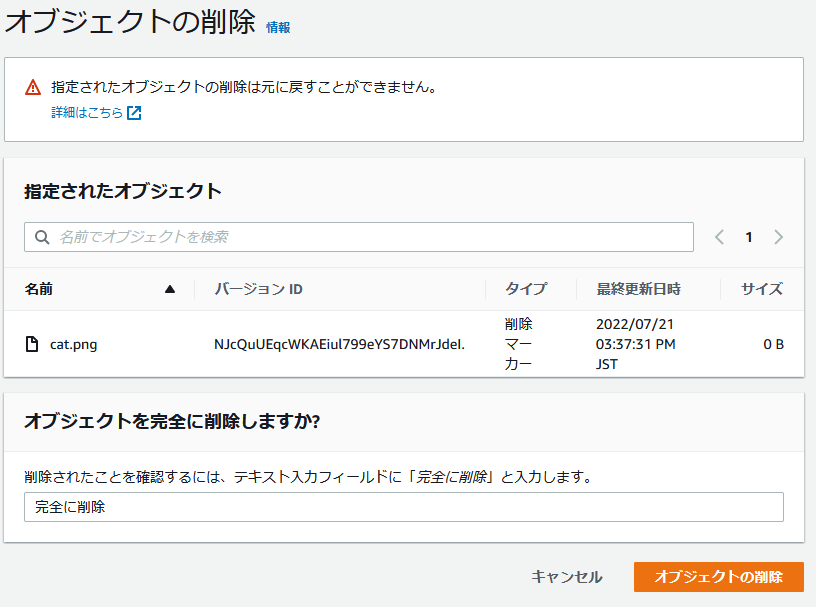Go to previous page with left chevron

(719, 237)
